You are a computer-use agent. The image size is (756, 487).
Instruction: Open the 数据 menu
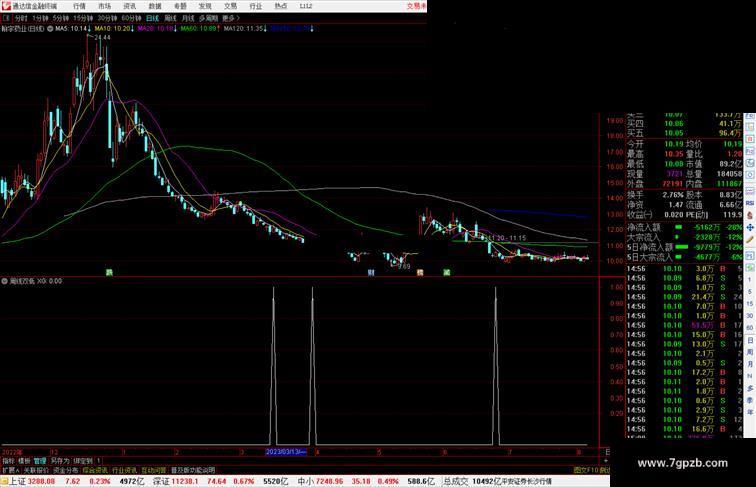coord(155,6)
